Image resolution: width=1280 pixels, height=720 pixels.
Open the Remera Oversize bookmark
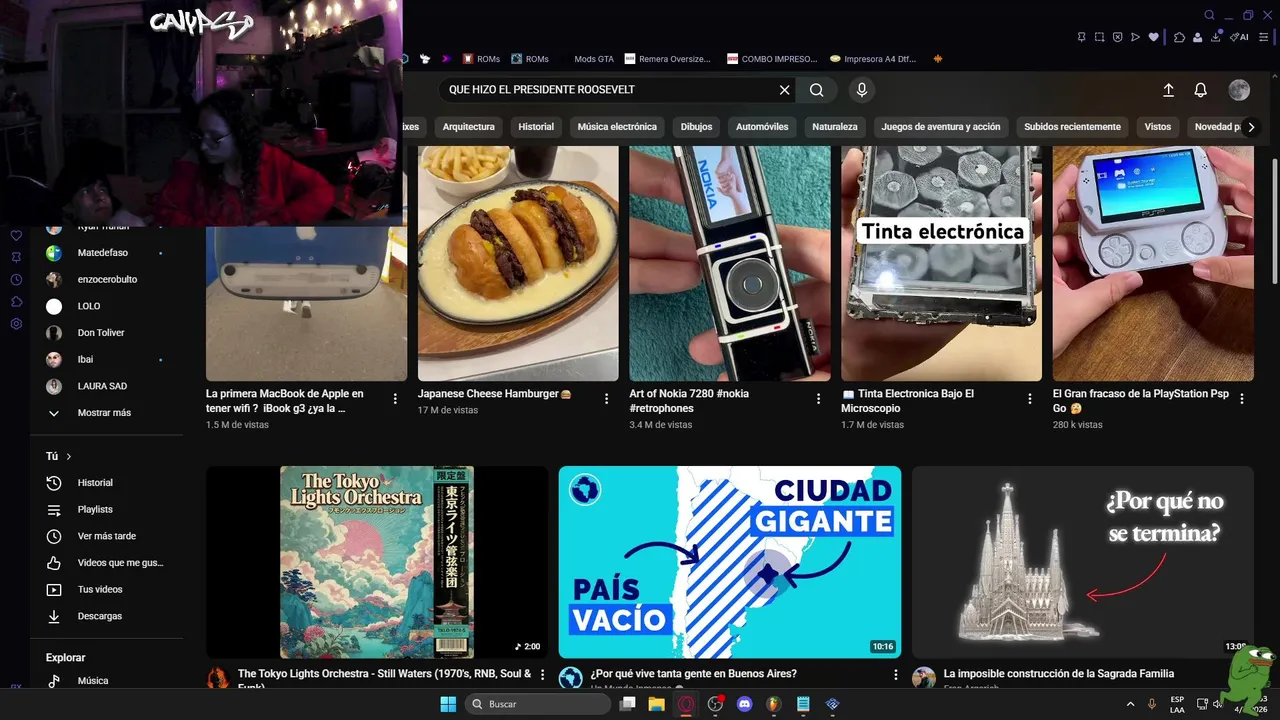click(668, 59)
